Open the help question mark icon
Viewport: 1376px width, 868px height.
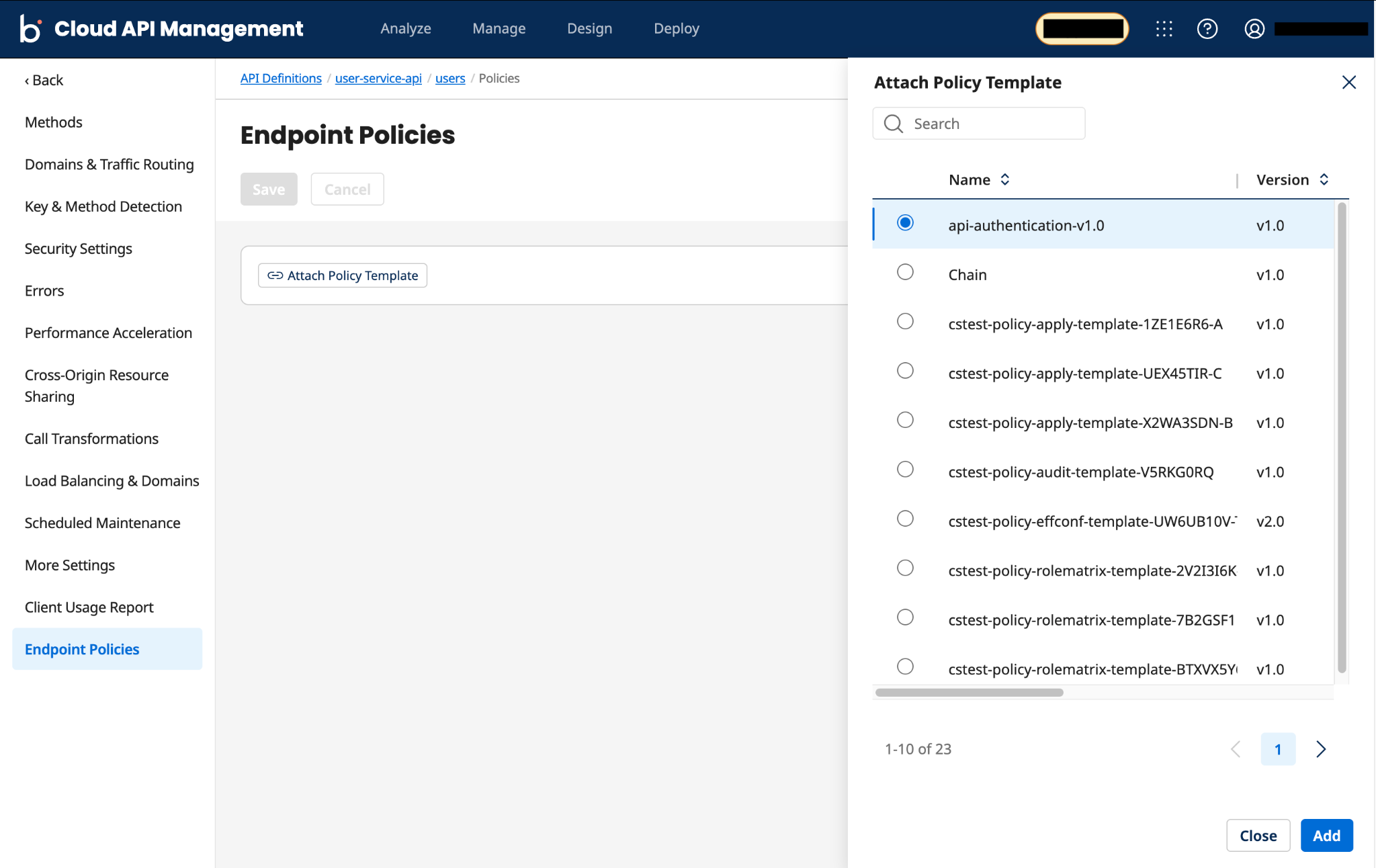point(1207,29)
